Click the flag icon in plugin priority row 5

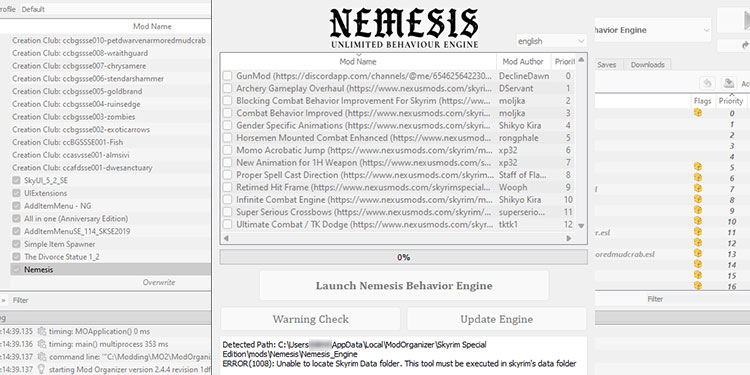pyautogui.click(x=698, y=167)
